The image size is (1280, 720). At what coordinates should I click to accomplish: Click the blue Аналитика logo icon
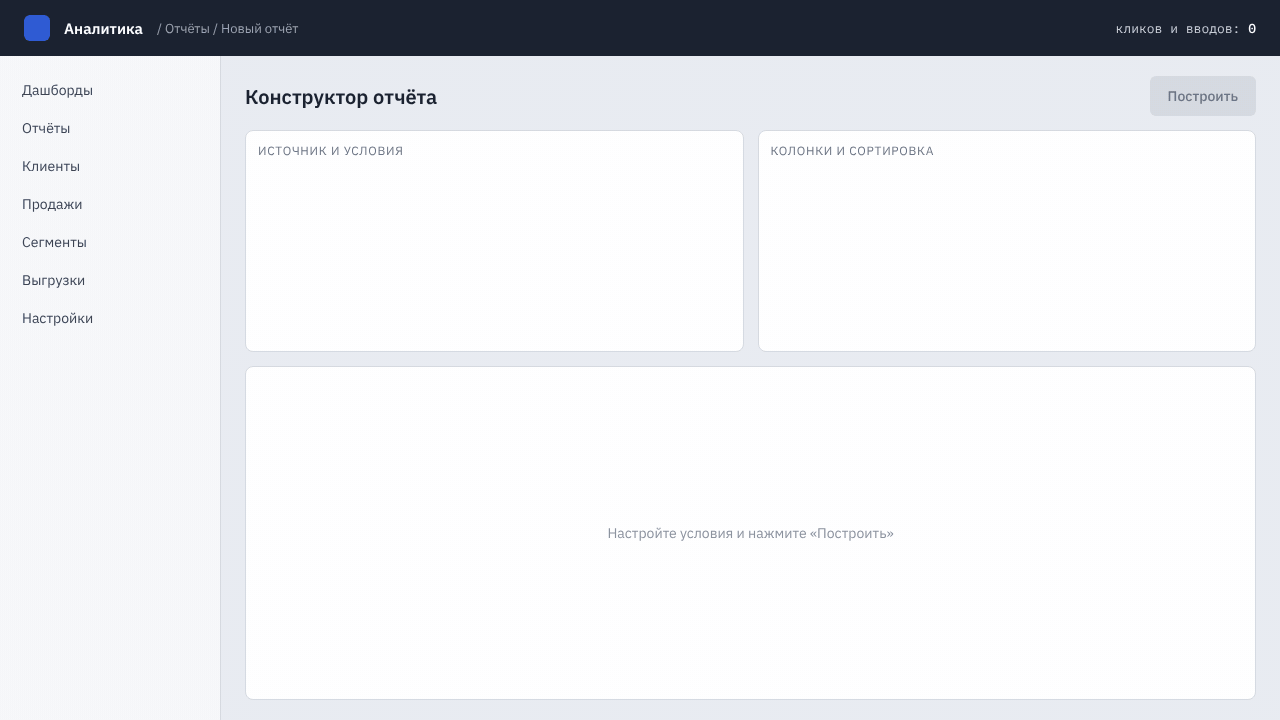click(x=37, y=28)
